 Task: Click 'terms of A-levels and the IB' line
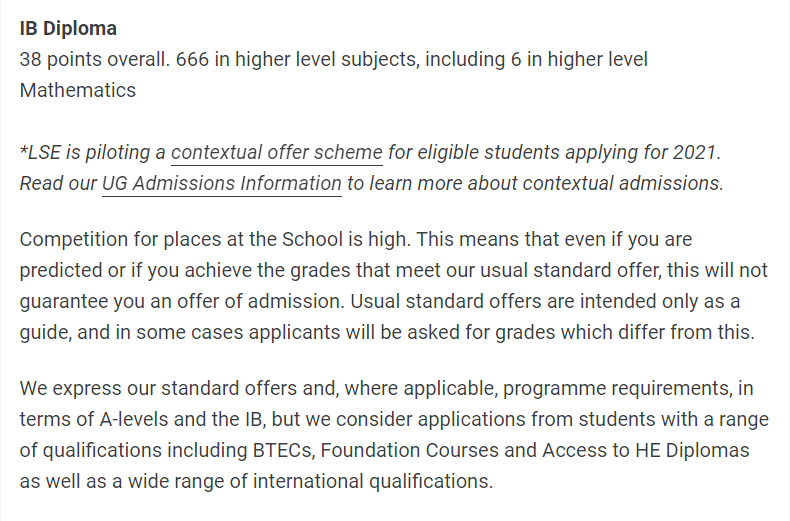pos(394,419)
